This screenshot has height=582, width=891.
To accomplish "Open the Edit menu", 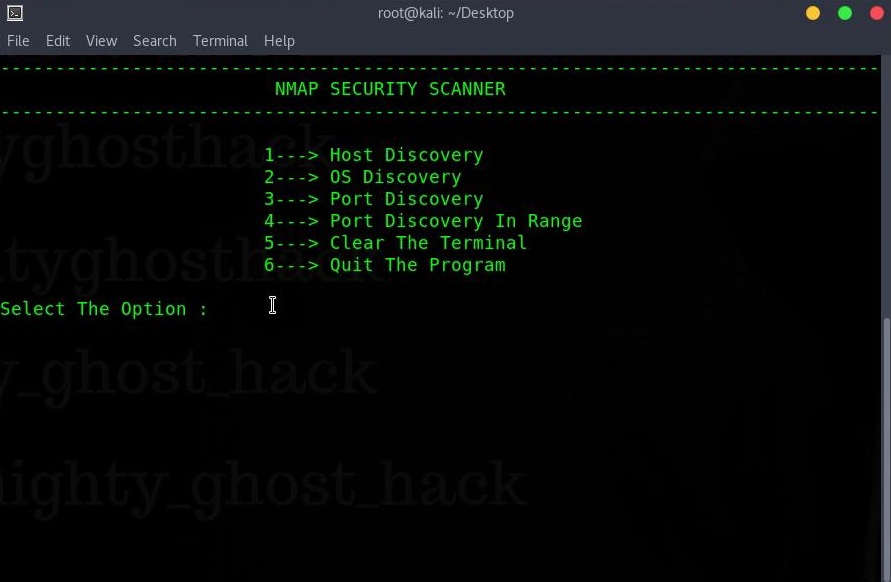I will pyautogui.click(x=58, y=41).
